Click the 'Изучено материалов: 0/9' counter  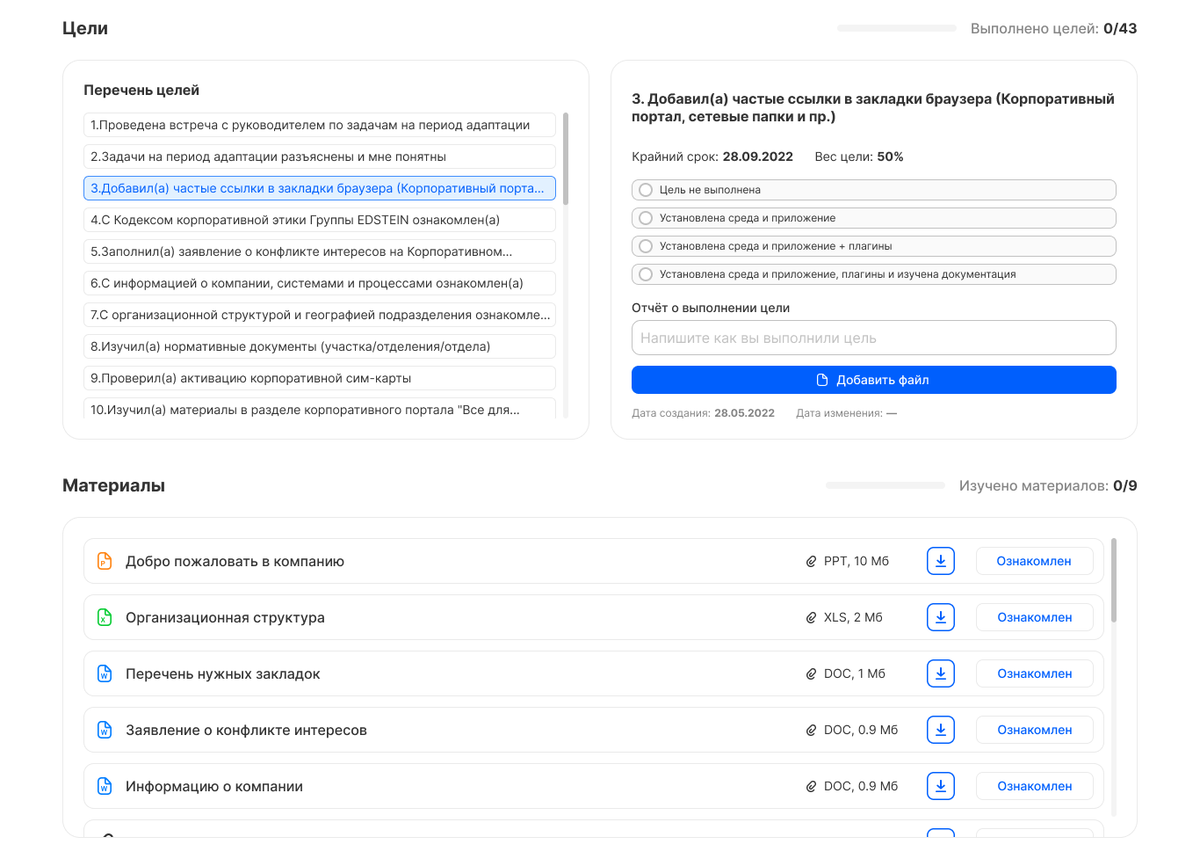pyautogui.click(x=1048, y=486)
